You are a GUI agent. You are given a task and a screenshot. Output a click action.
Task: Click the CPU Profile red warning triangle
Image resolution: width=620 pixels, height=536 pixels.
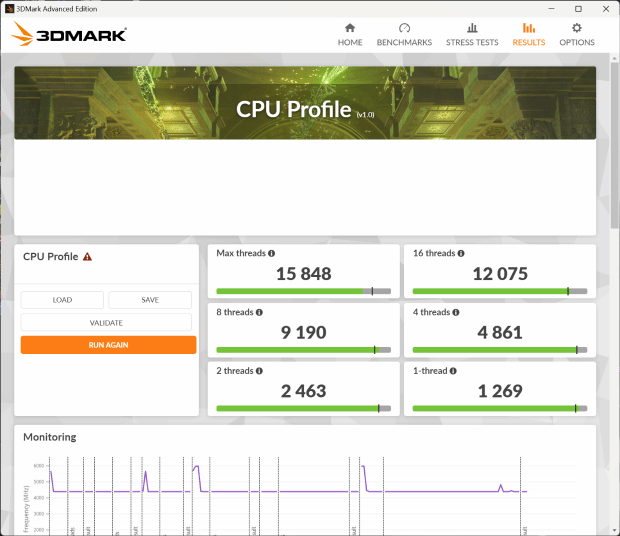[87, 257]
